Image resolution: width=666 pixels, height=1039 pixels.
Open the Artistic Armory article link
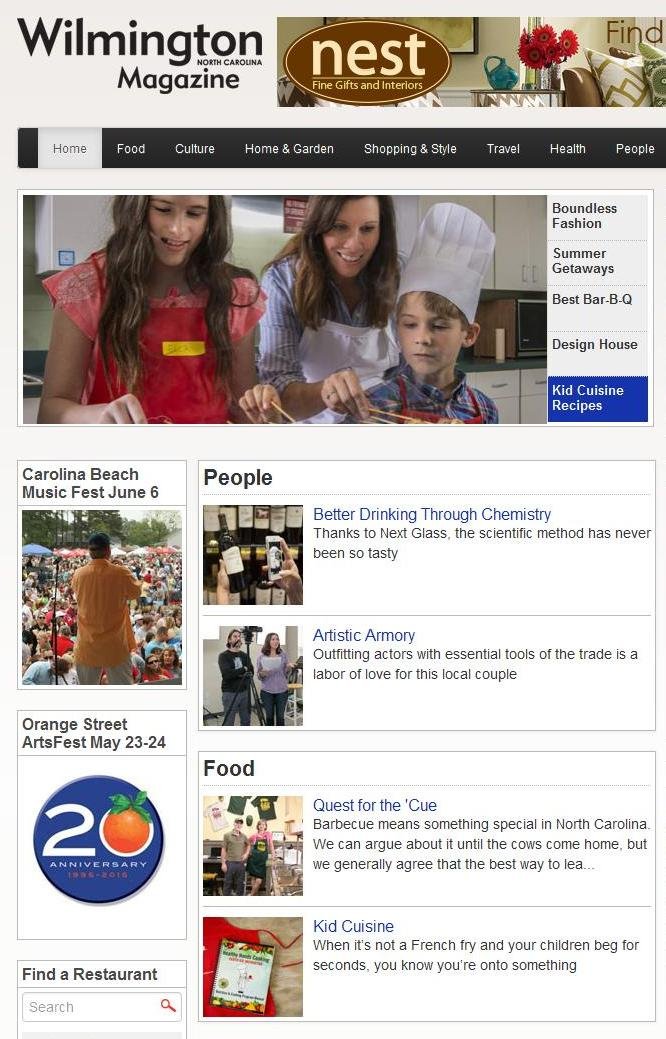[x=364, y=635]
